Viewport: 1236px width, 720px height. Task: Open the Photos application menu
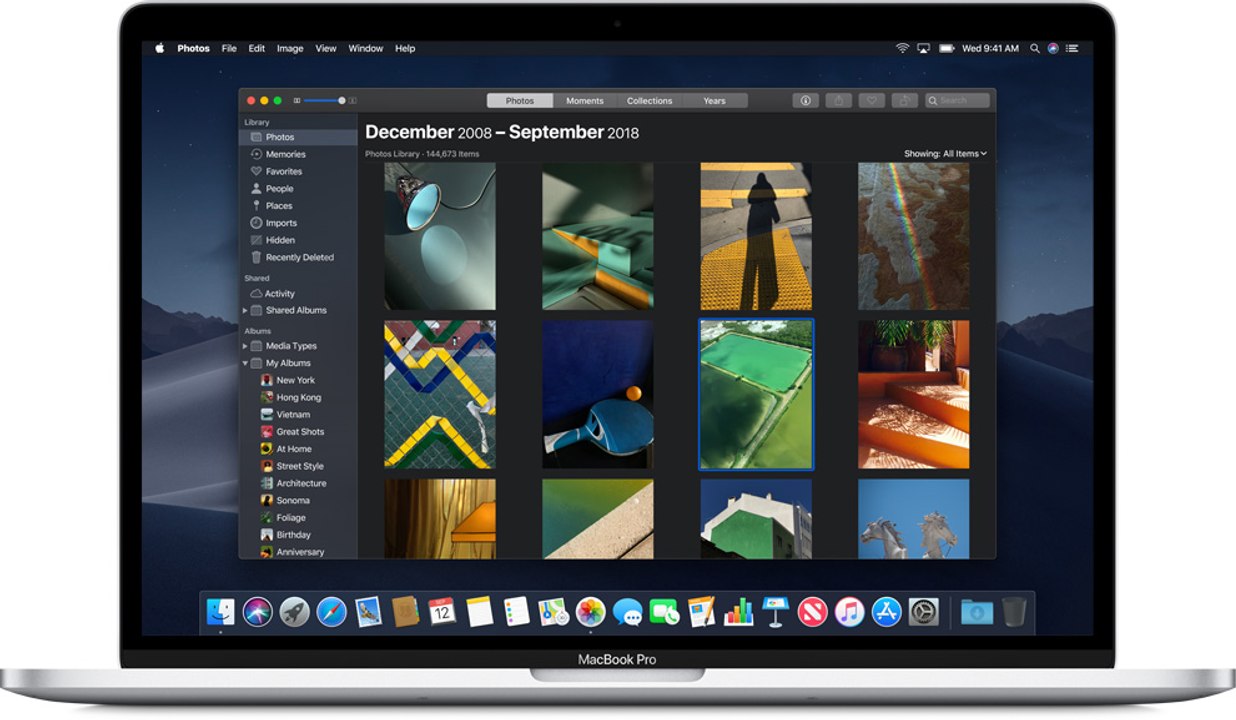click(x=193, y=48)
